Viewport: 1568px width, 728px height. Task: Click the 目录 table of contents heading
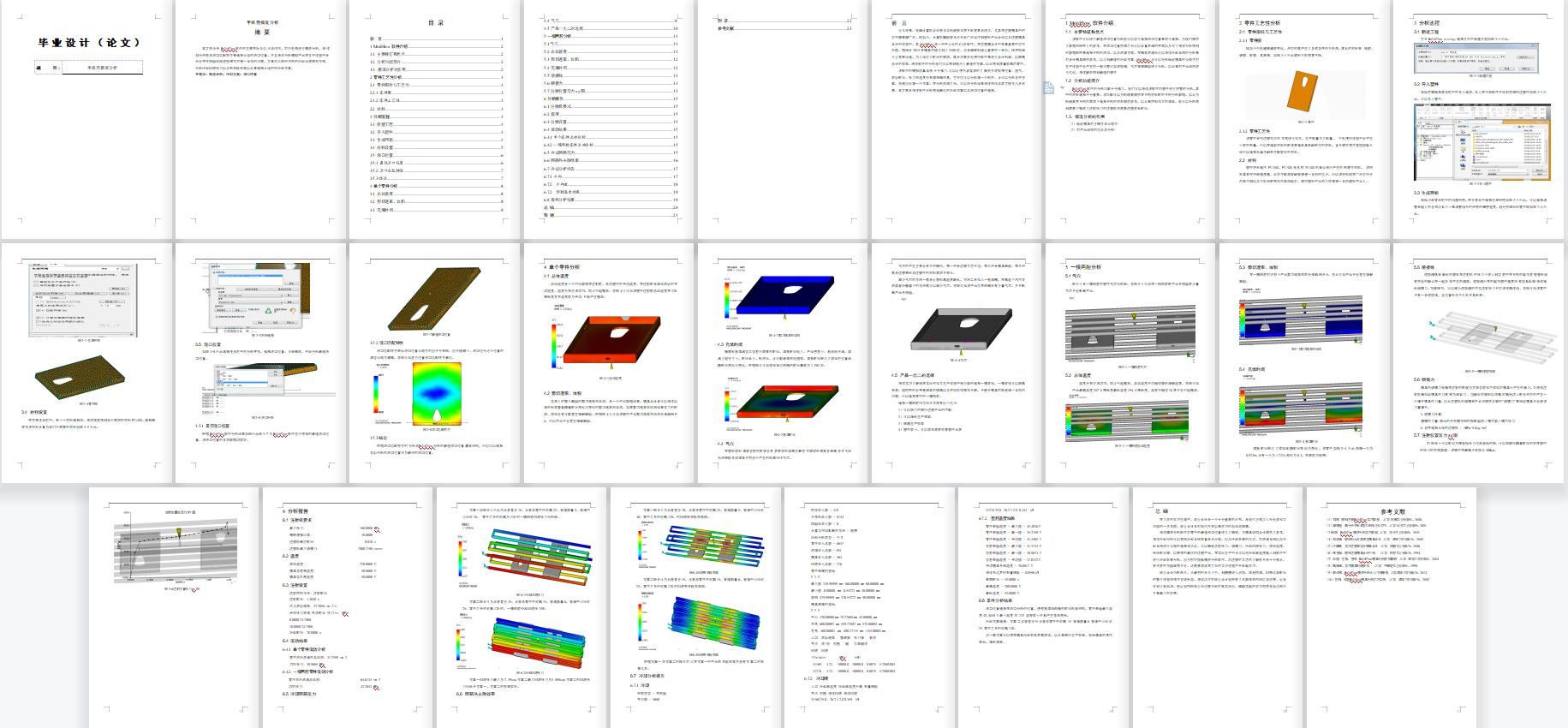[x=436, y=23]
